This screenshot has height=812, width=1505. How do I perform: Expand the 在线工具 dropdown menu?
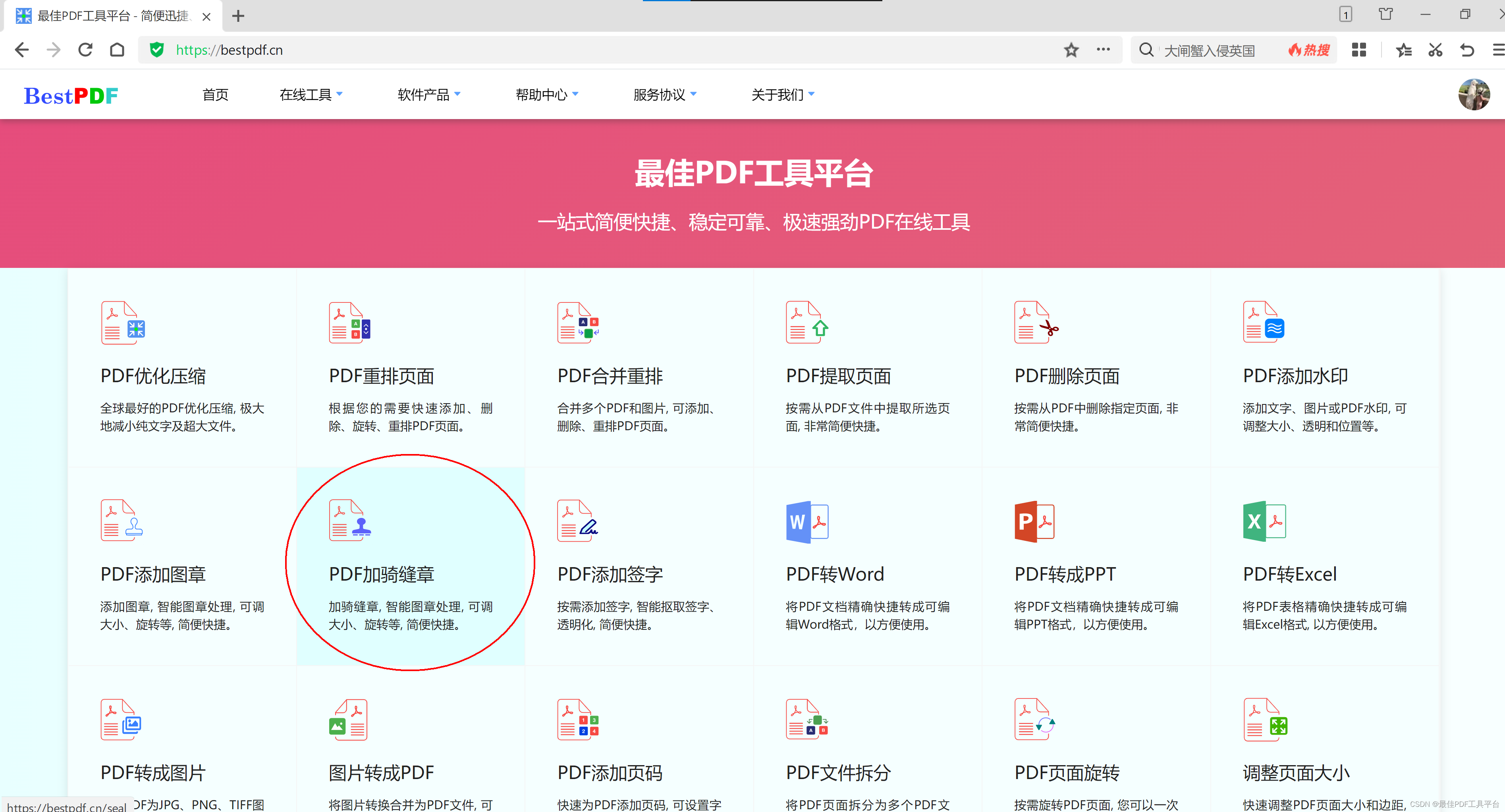click(311, 94)
